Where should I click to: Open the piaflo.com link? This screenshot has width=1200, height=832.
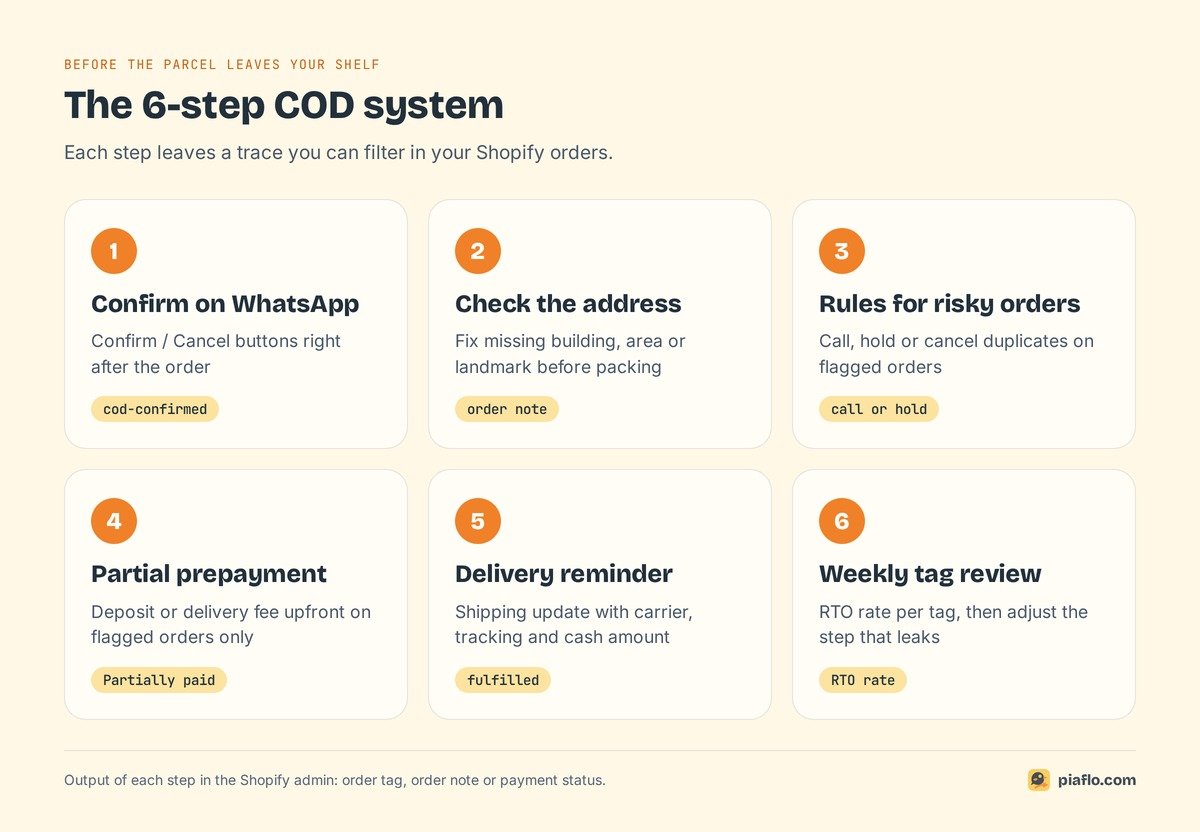1096,780
